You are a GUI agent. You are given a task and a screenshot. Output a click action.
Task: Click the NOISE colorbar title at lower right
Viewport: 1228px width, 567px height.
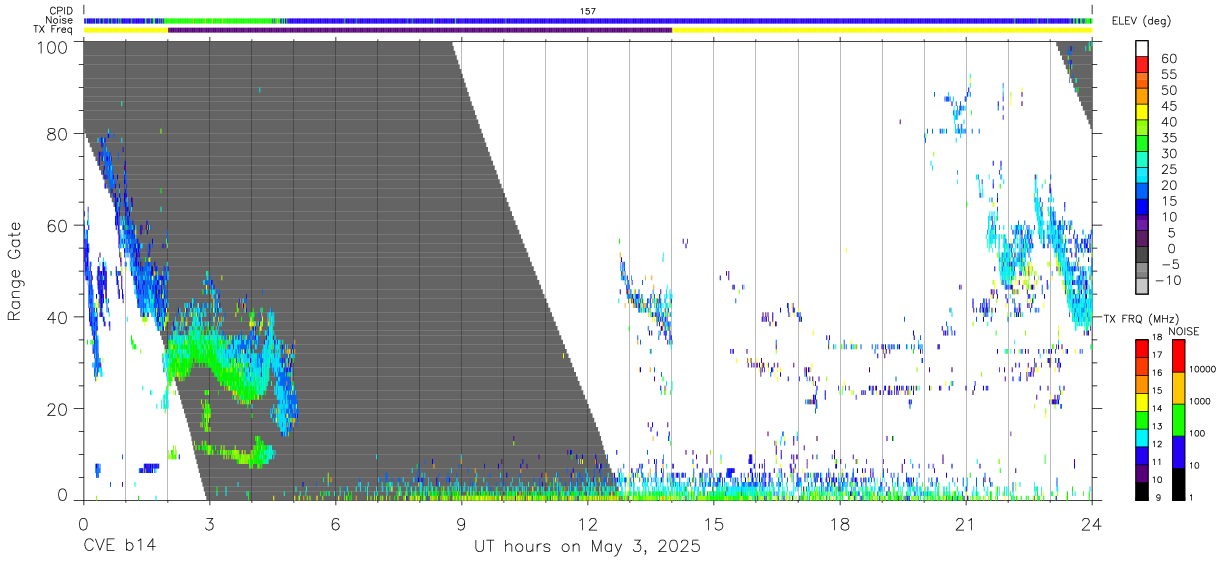click(1184, 331)
